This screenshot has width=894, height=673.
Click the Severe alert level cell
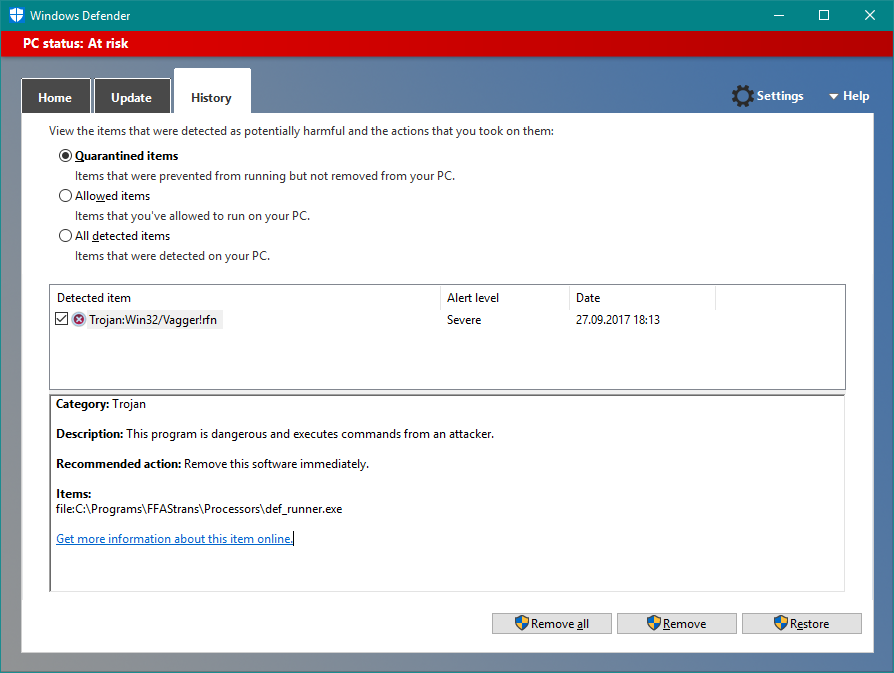(464, 320)
